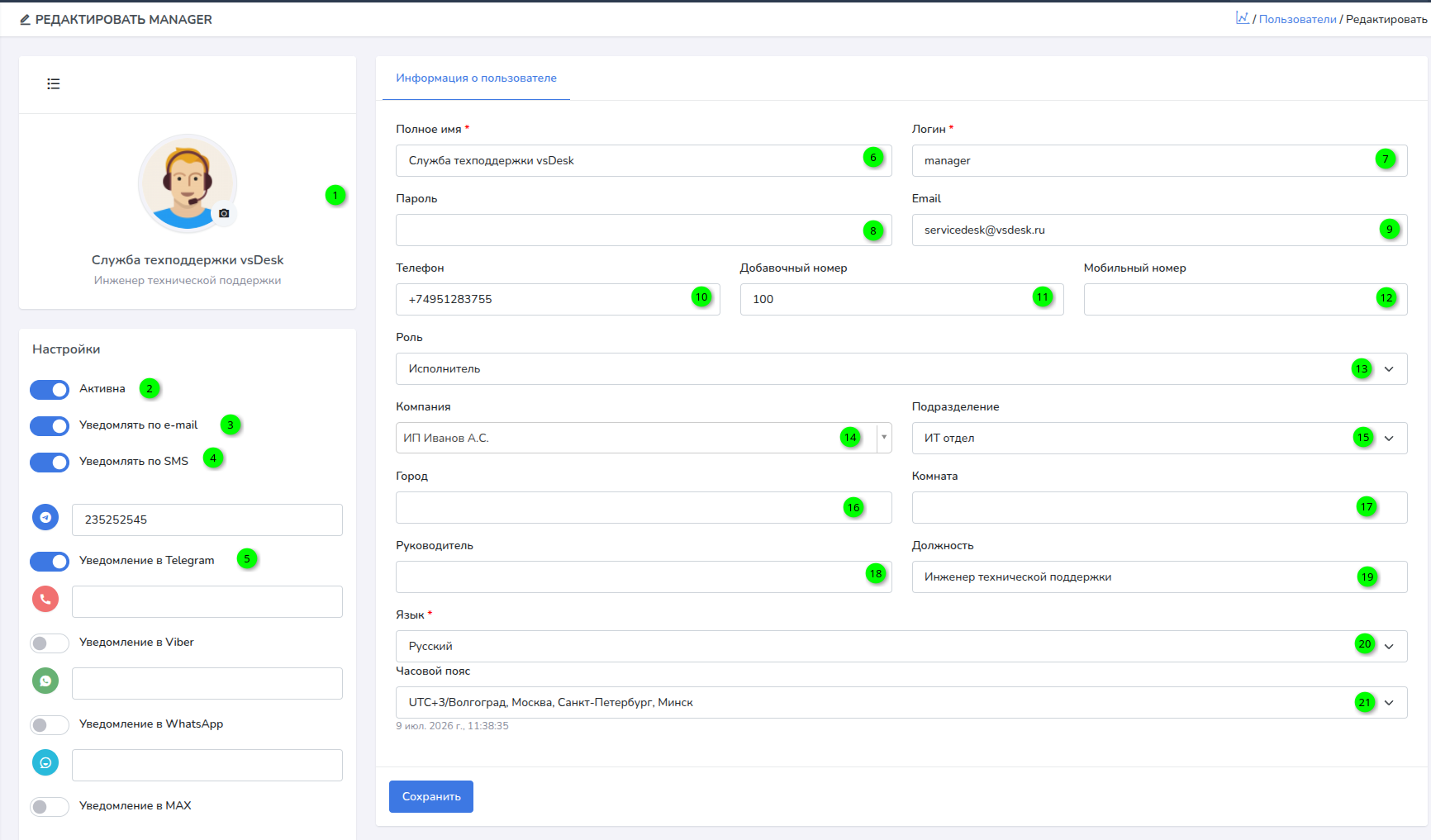Enable Уведомление в WhatsApp switch

[50, 725]
